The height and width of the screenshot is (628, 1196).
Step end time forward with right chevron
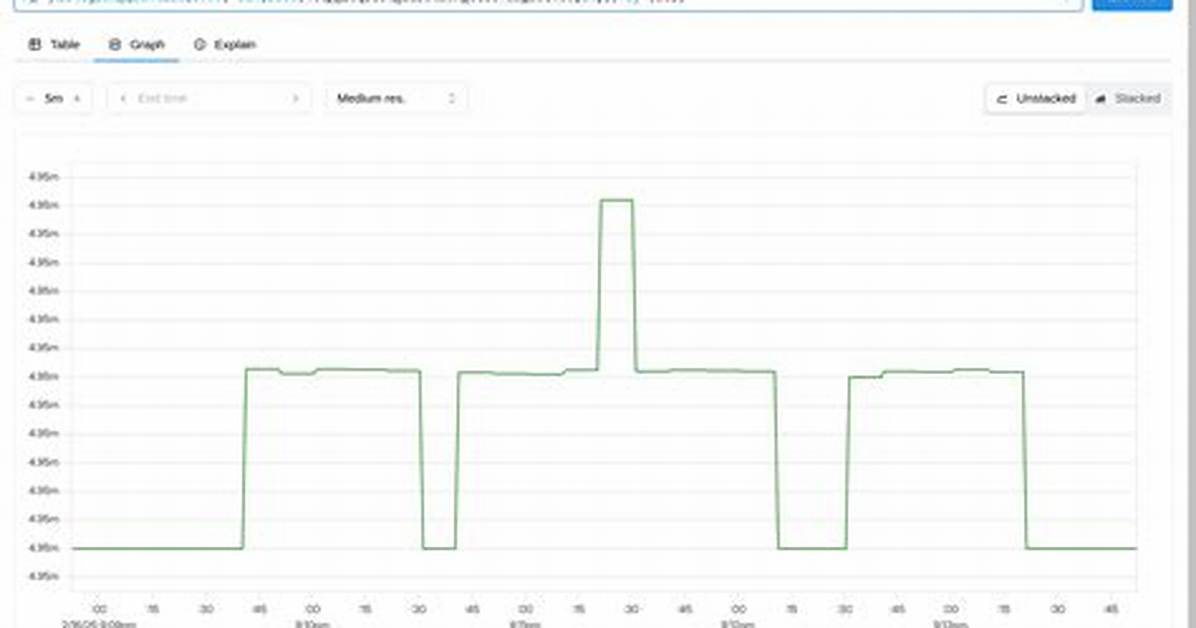[x=295, y=98]
